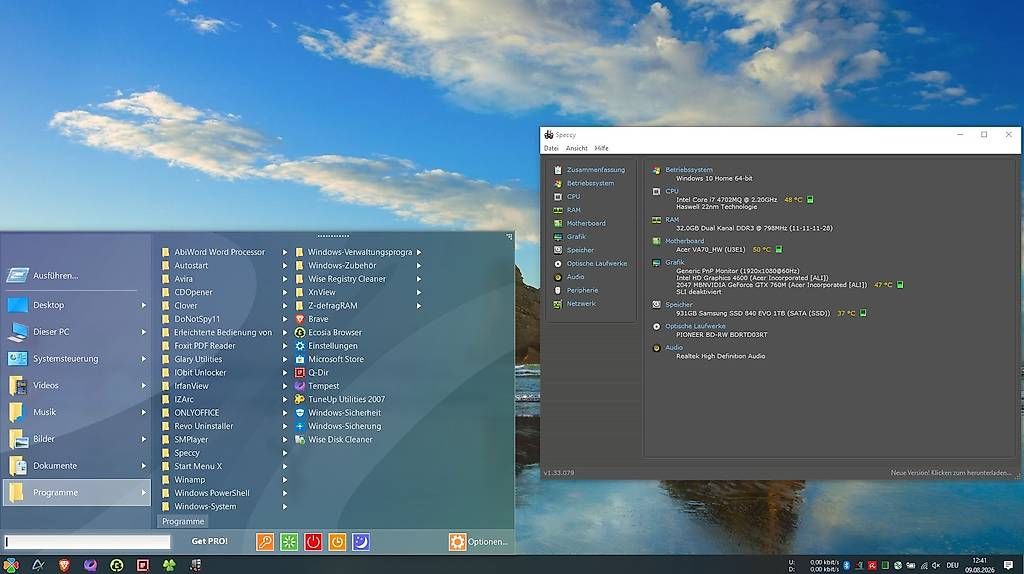This screenshot has height=574, width=1024.
Task: Click the orange power symbol button
Action: (337, 541)
